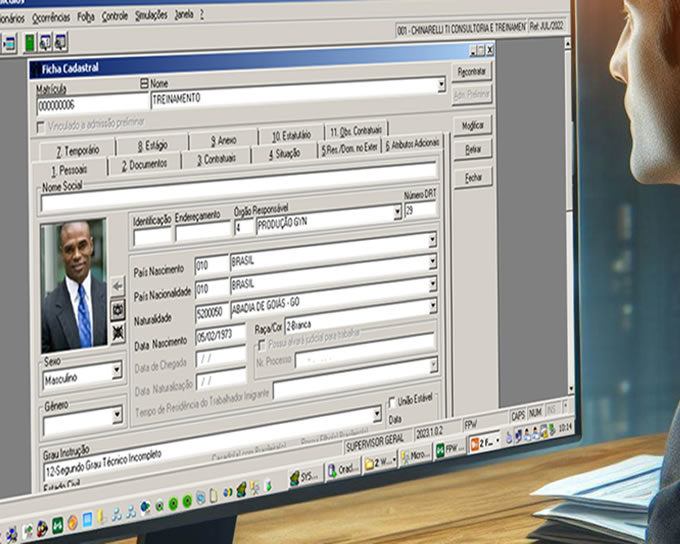Open the 11 Obs. Contratuais tab

[356, 130]
